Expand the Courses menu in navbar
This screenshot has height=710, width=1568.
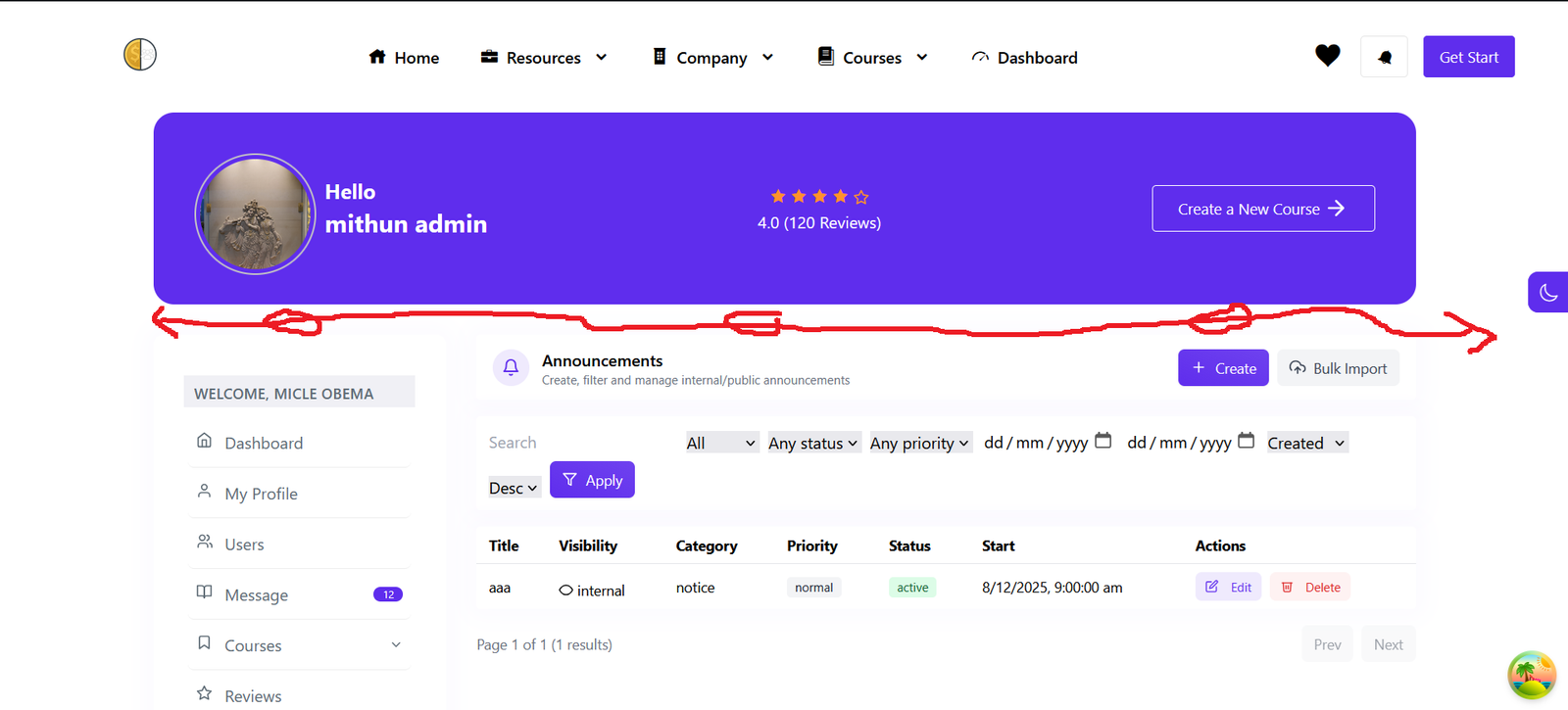point(872,58)
